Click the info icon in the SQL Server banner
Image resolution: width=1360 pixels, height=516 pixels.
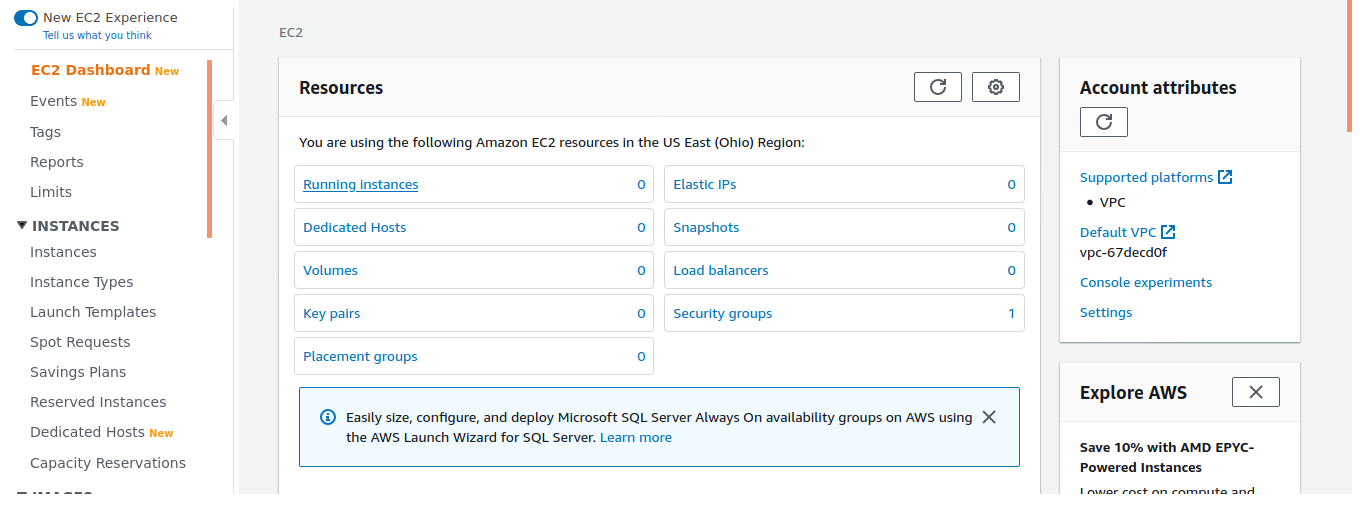[x=327, y=417]
